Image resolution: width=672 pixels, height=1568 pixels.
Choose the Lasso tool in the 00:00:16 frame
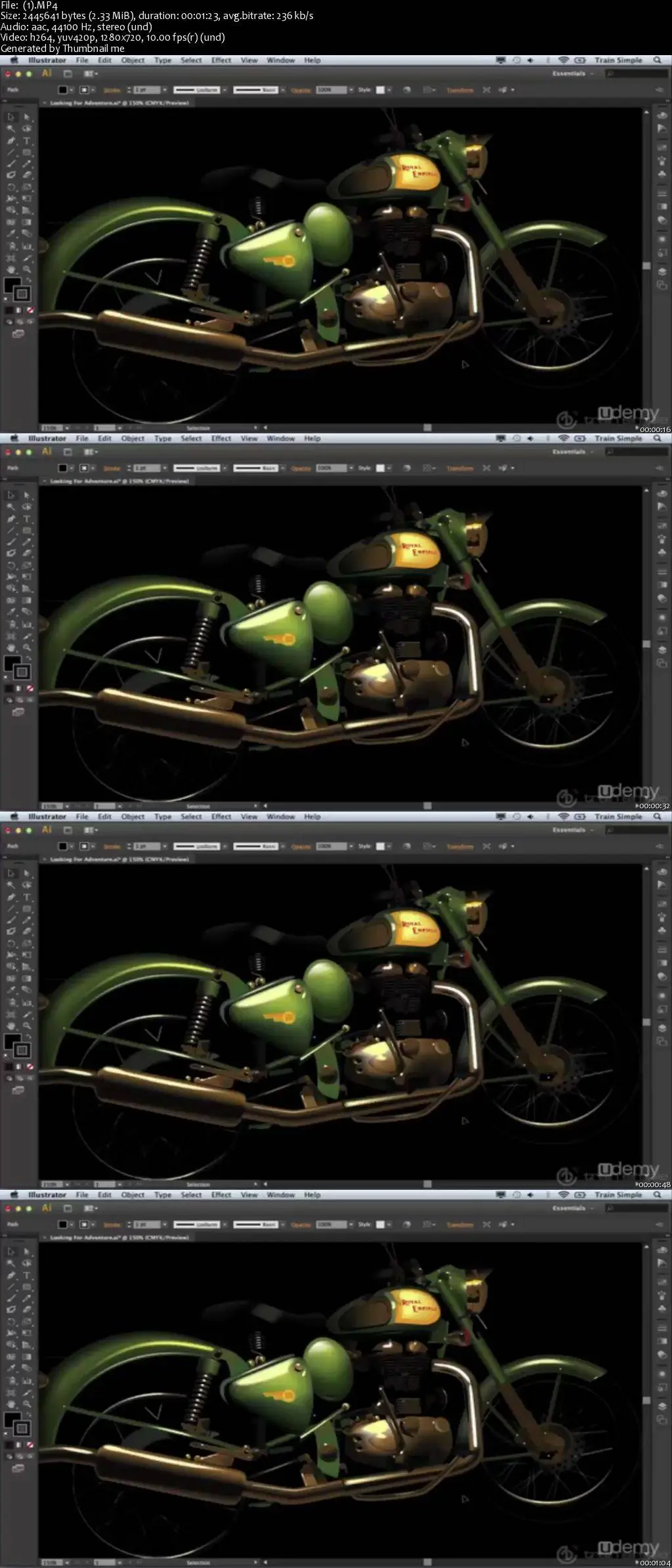point(27,129)
